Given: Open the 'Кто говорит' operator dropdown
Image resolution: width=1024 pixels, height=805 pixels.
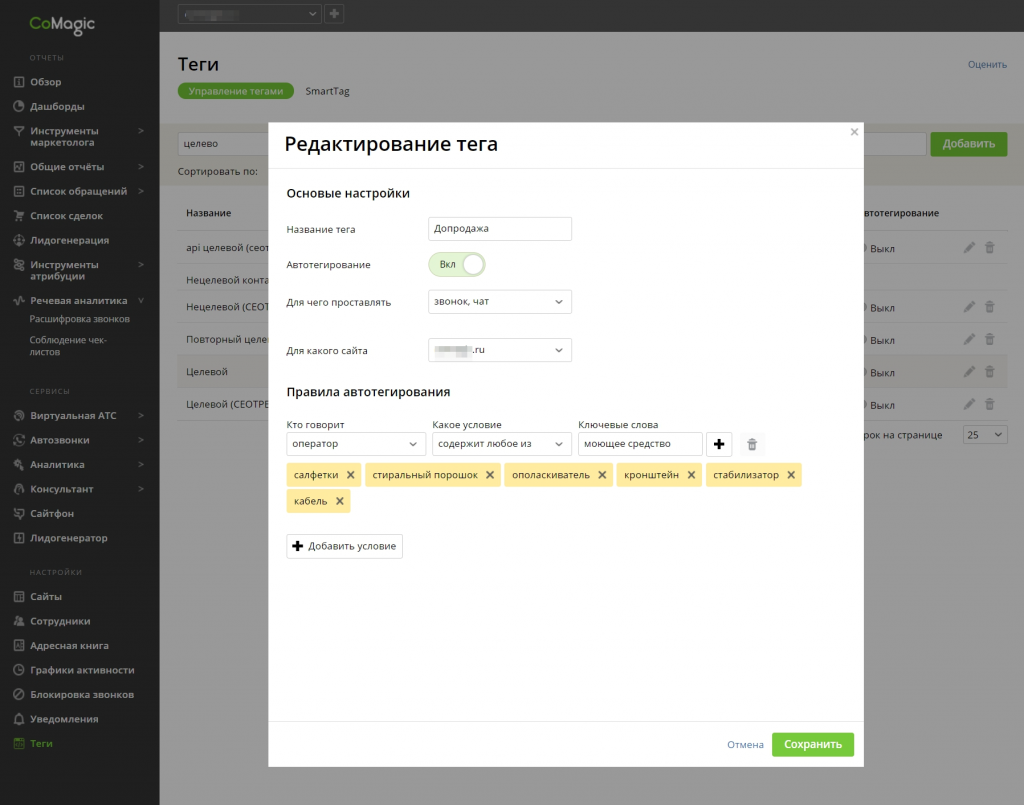Looking at the screenshot, I should tap(356, 444).
